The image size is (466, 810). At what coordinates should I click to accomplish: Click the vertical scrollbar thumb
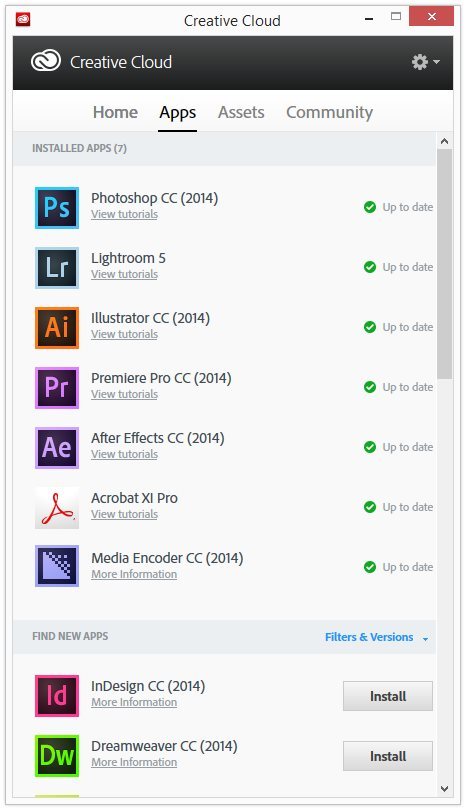444,264
